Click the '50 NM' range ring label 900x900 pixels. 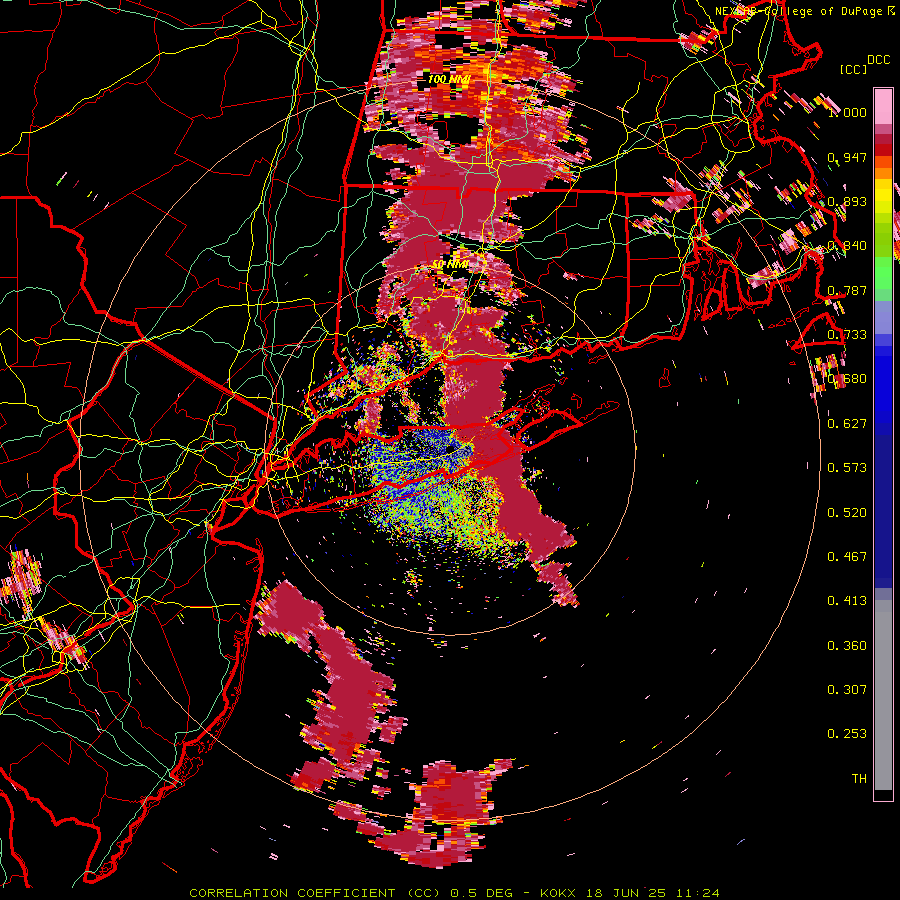click(x=451, y=265)
